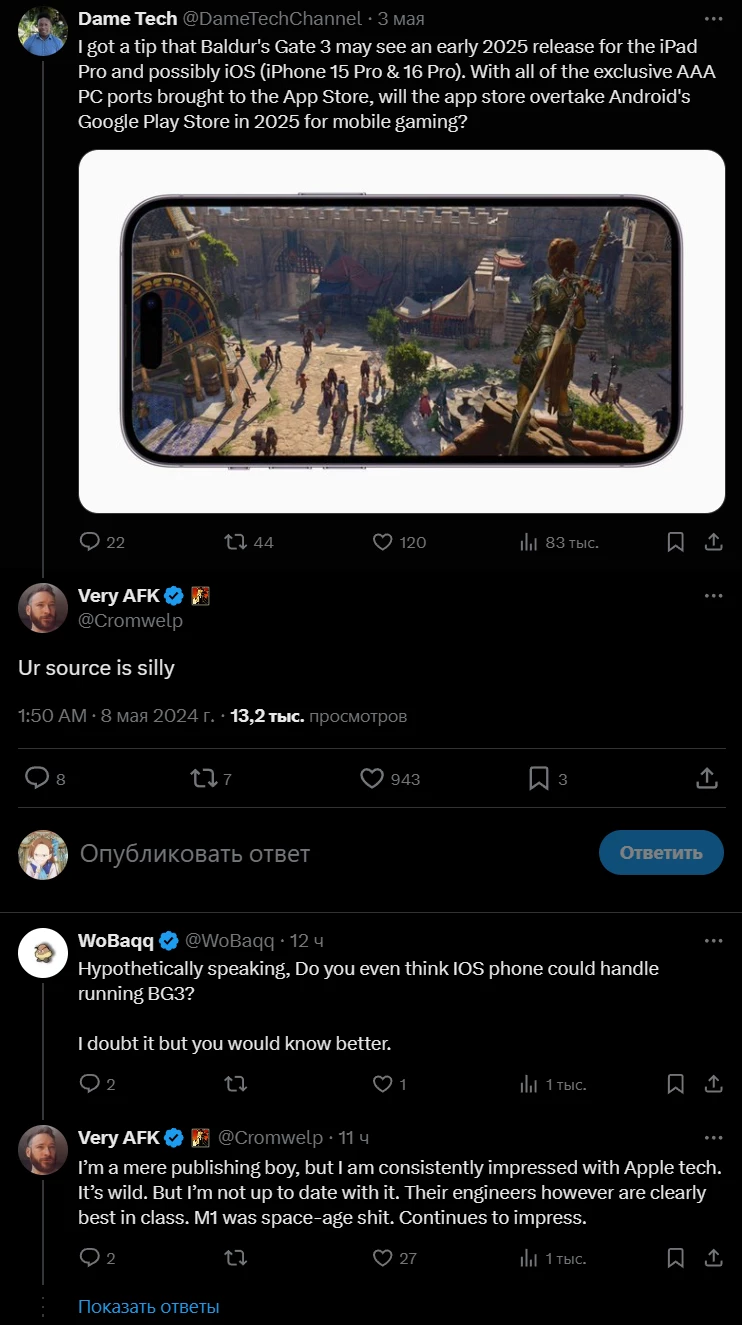742x1325 pixels.
Task: Like WoBaqq's reply with heart icon
Action: tap(381, 1084)
